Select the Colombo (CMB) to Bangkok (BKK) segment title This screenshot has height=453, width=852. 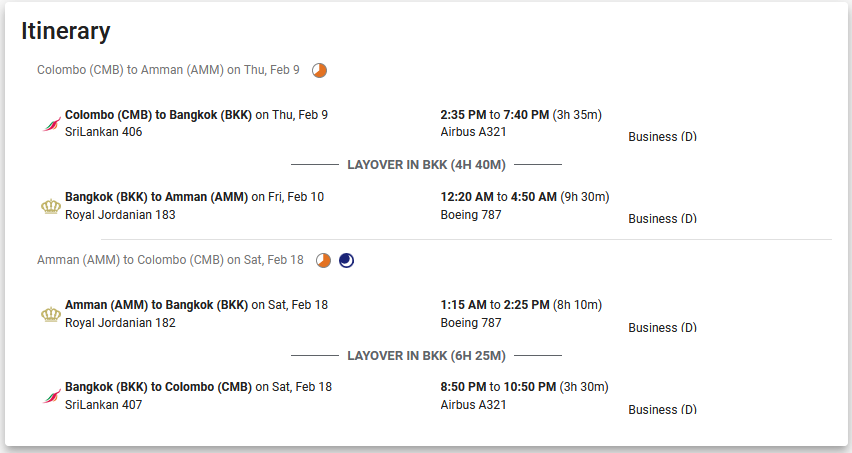click(x=158, y=115)
